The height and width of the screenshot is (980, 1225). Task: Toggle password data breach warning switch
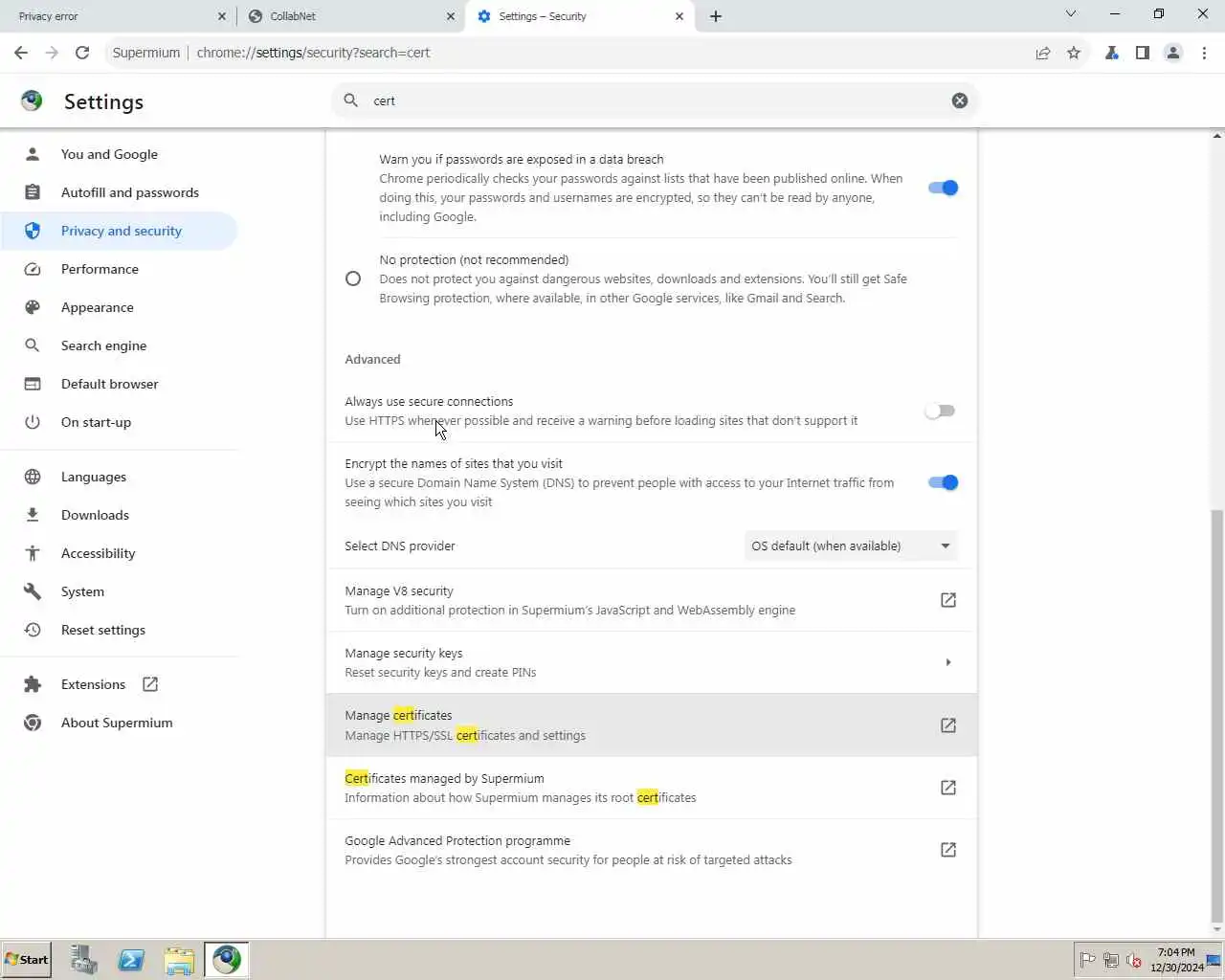click(943, 188)
